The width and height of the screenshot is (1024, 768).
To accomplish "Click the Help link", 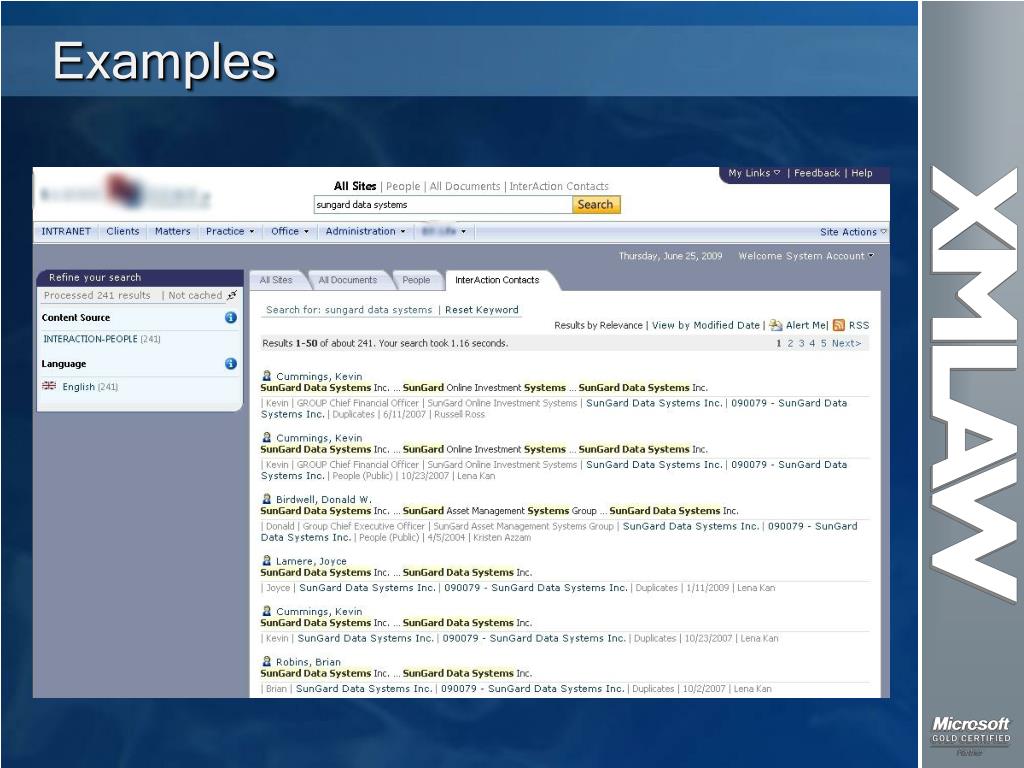I will 861,173.
